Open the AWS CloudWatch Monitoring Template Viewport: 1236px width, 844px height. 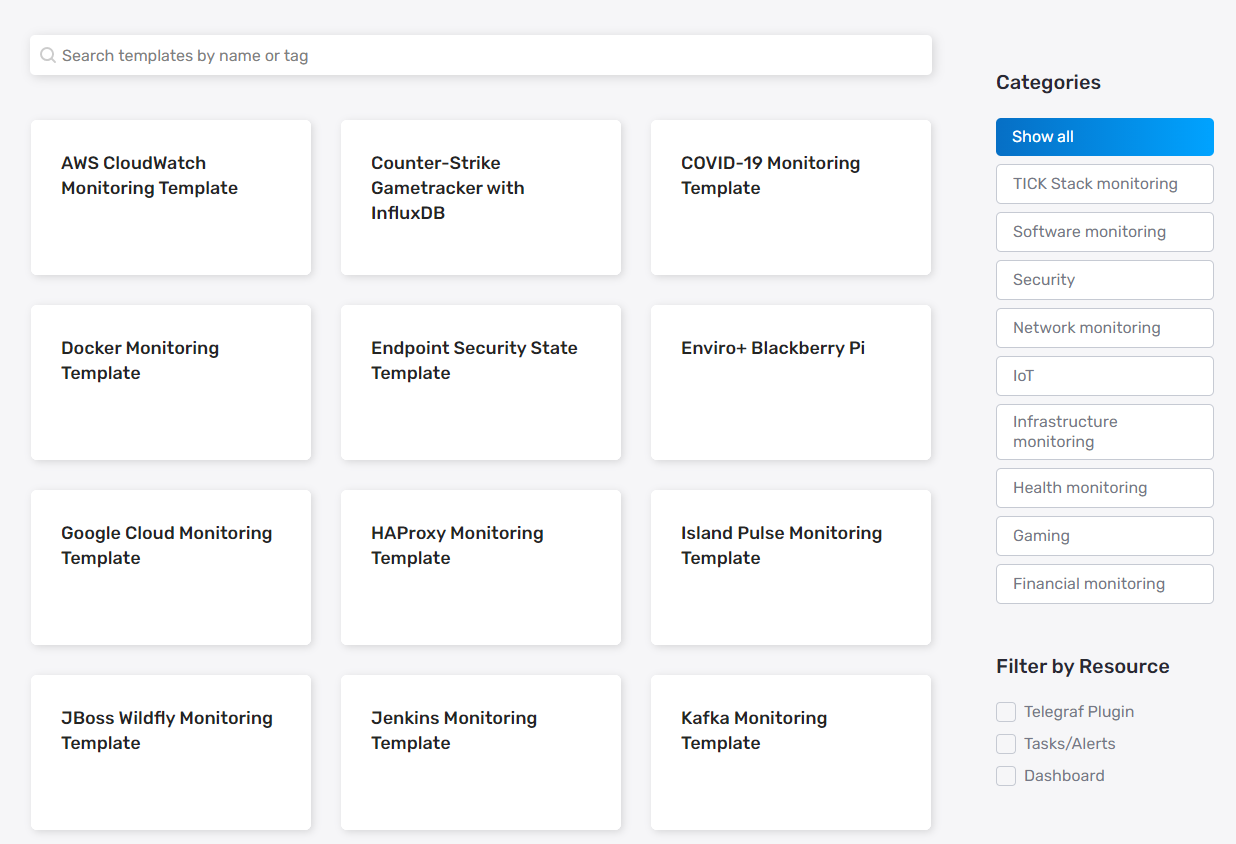tap(170, 197)
